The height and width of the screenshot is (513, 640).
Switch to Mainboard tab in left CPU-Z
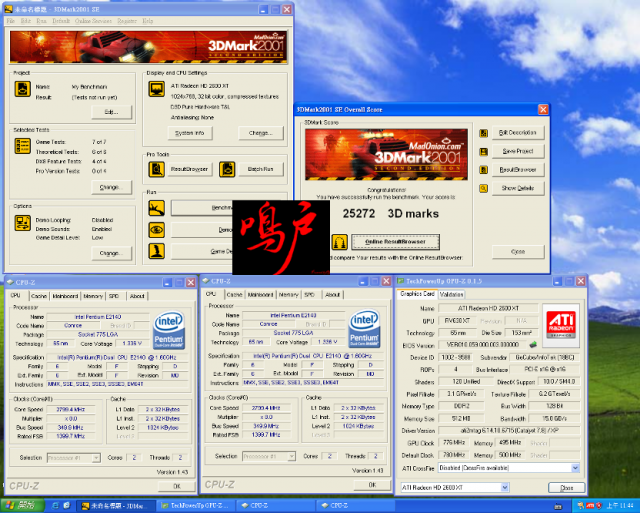click(65, 296)
